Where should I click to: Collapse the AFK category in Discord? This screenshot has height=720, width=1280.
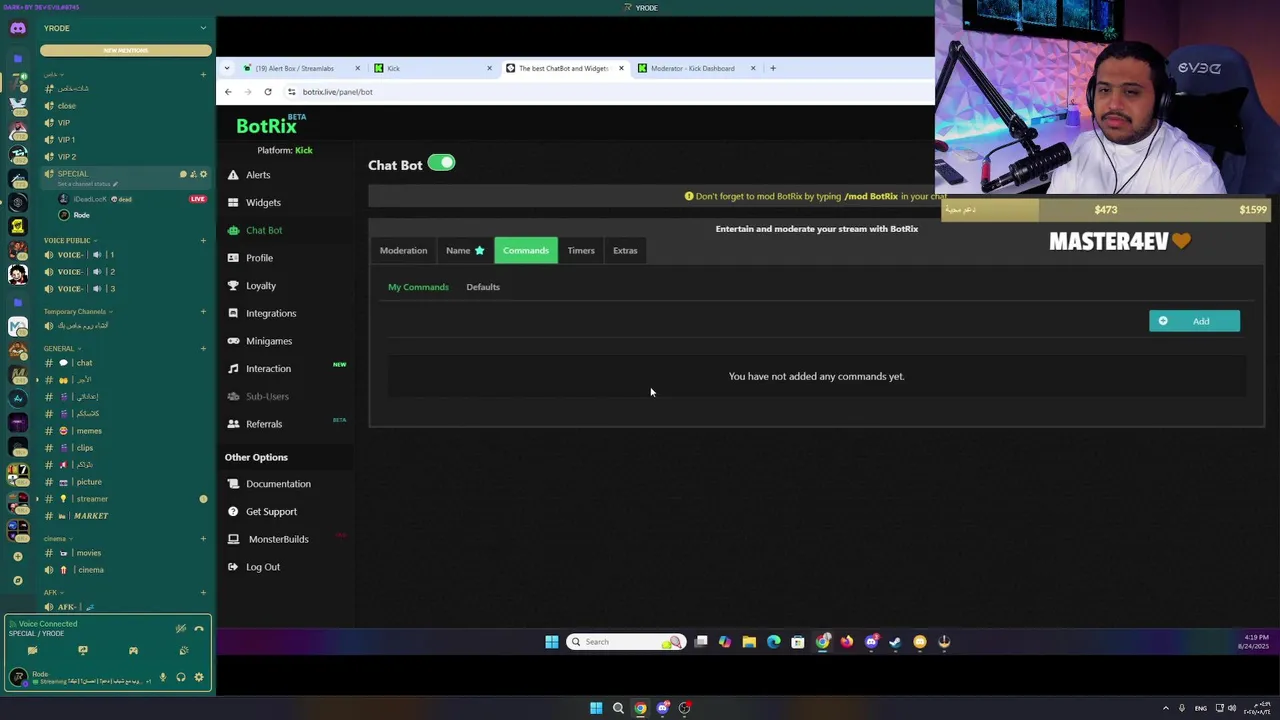(53, 593)
